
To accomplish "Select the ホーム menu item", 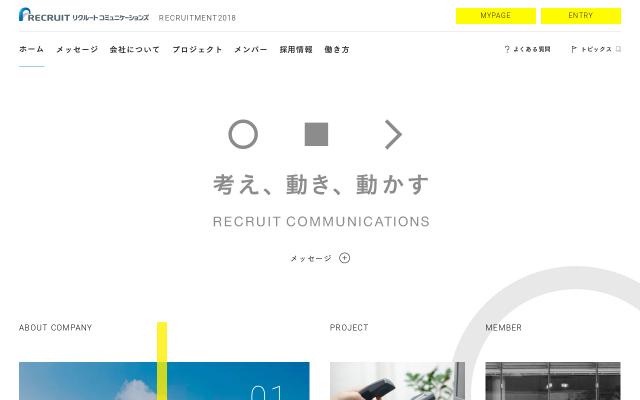I will coord(31,49).
